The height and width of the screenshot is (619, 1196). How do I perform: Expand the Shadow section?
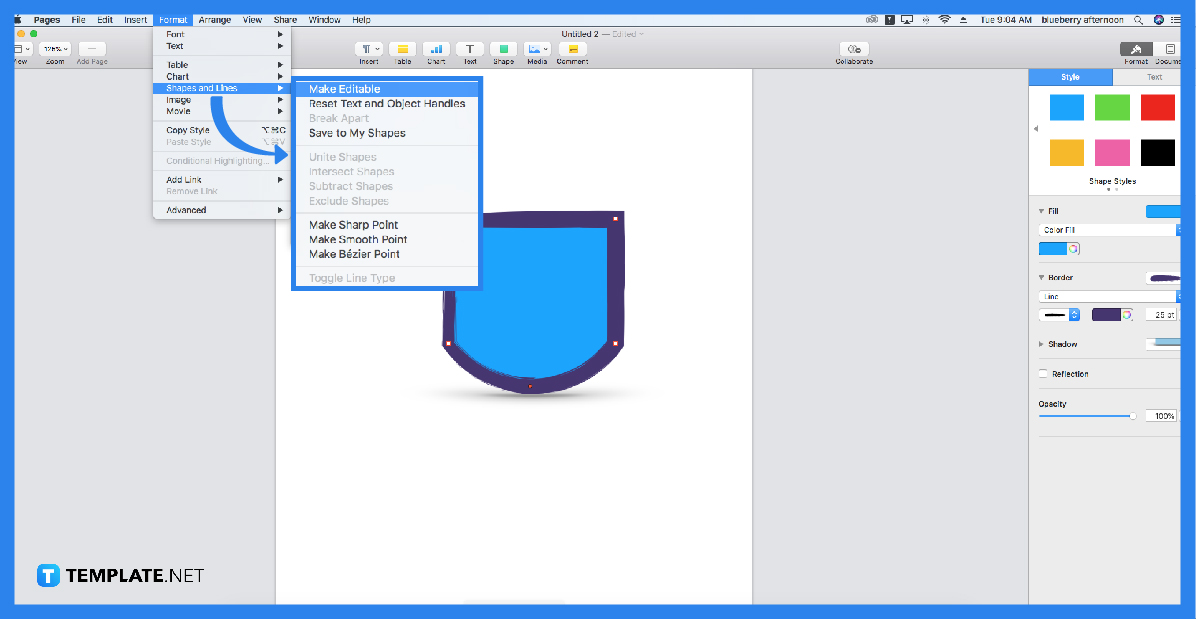1039,343
